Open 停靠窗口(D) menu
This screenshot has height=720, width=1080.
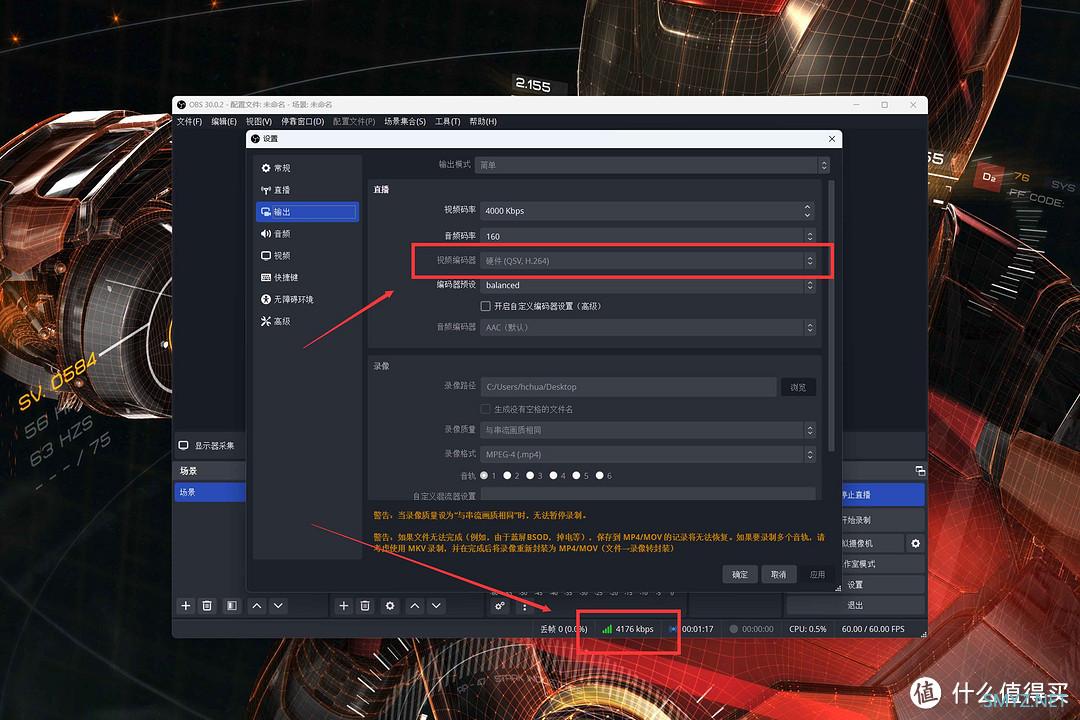click(302, 122)
